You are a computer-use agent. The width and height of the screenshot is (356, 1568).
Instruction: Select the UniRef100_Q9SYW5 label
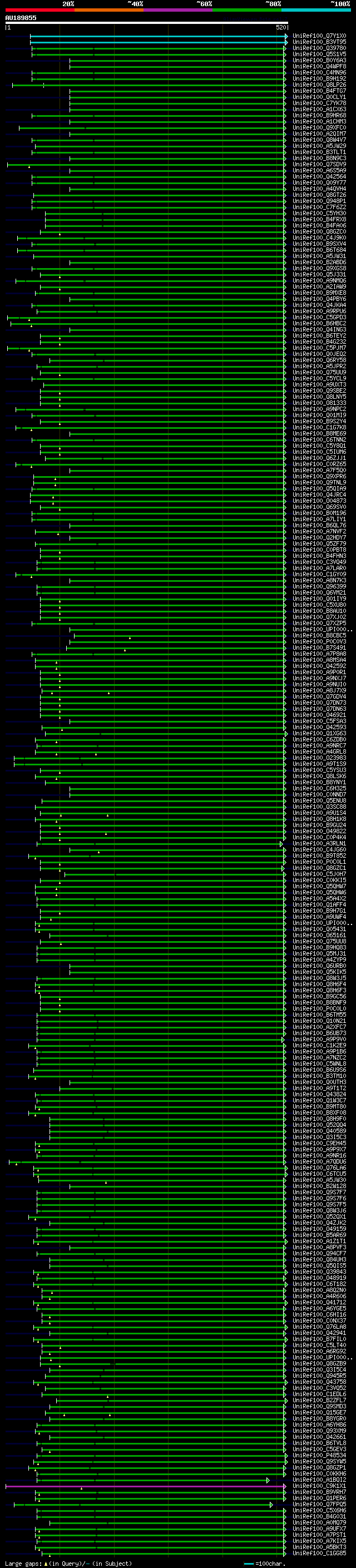click(319, 1461)
